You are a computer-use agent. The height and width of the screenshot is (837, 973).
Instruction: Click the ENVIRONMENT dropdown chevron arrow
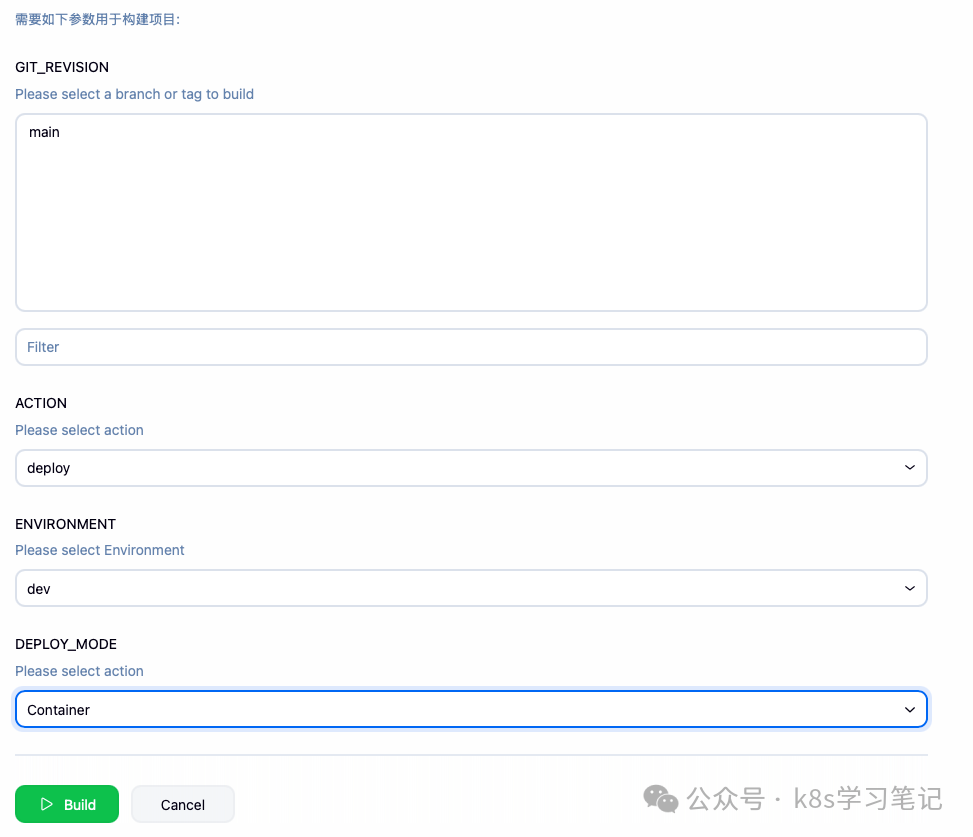(x=910, y=588)
